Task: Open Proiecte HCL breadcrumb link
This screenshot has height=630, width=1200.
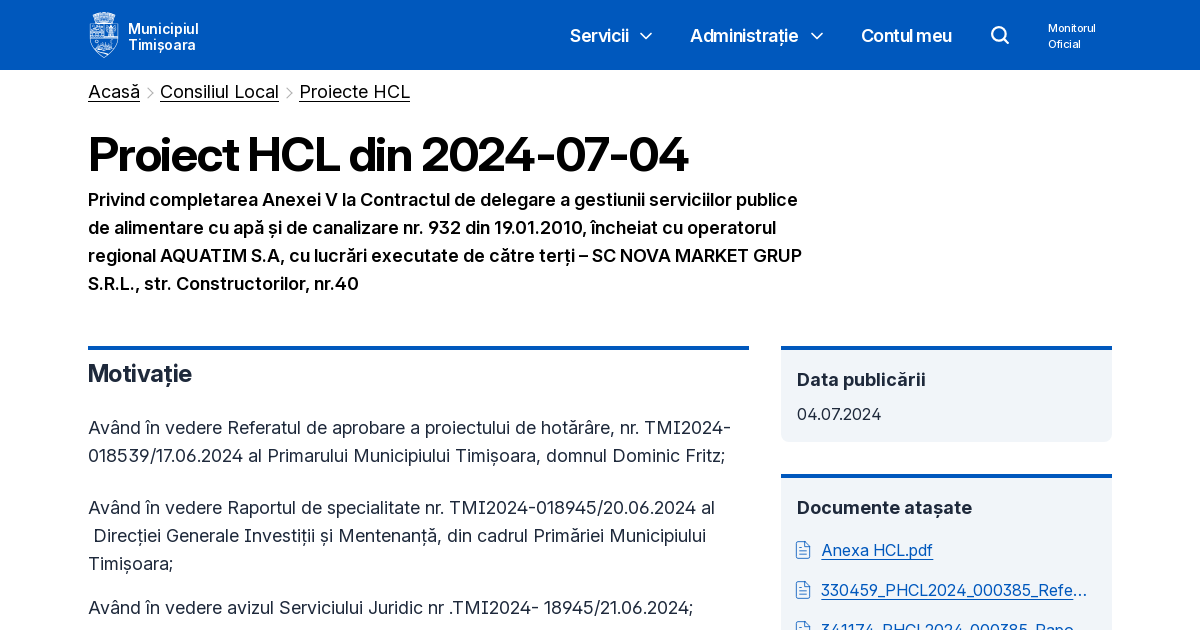Action: pos(354,92)
